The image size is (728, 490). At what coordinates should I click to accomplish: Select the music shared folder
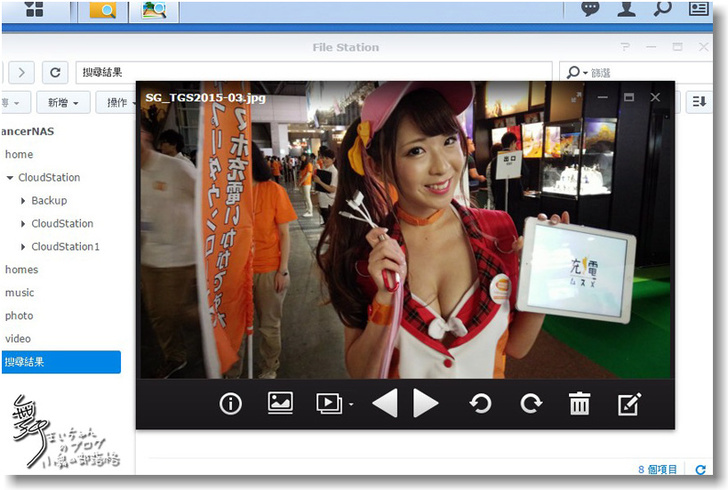pyautogui.click(x=19, y=293)
